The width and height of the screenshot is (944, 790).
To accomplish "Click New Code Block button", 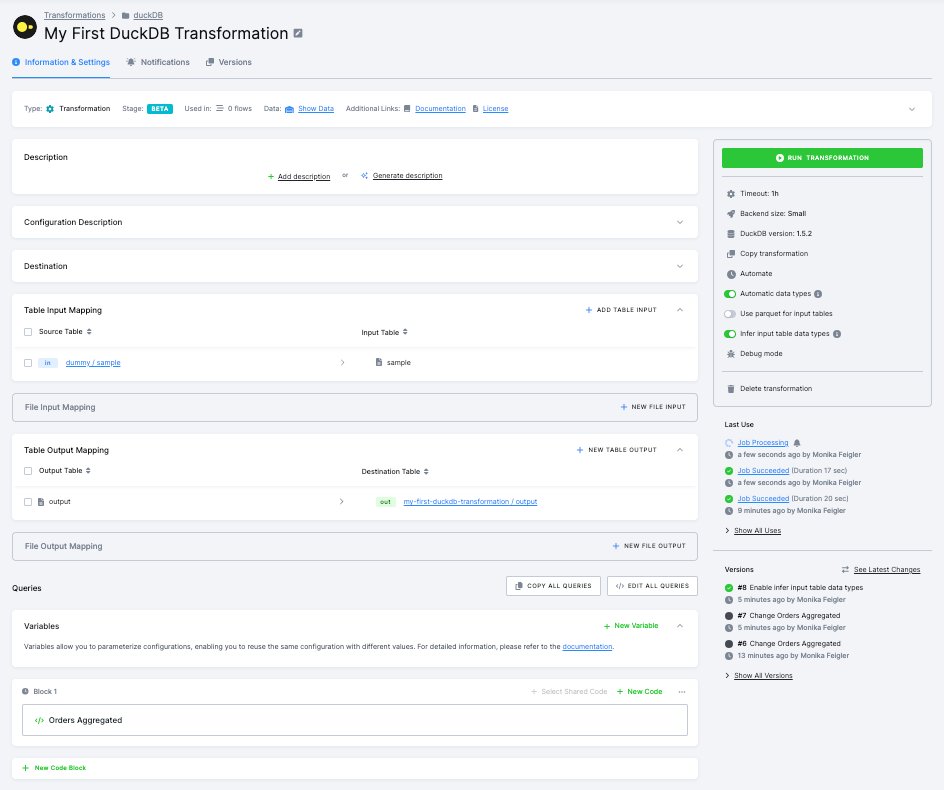I will coord(54,768).
